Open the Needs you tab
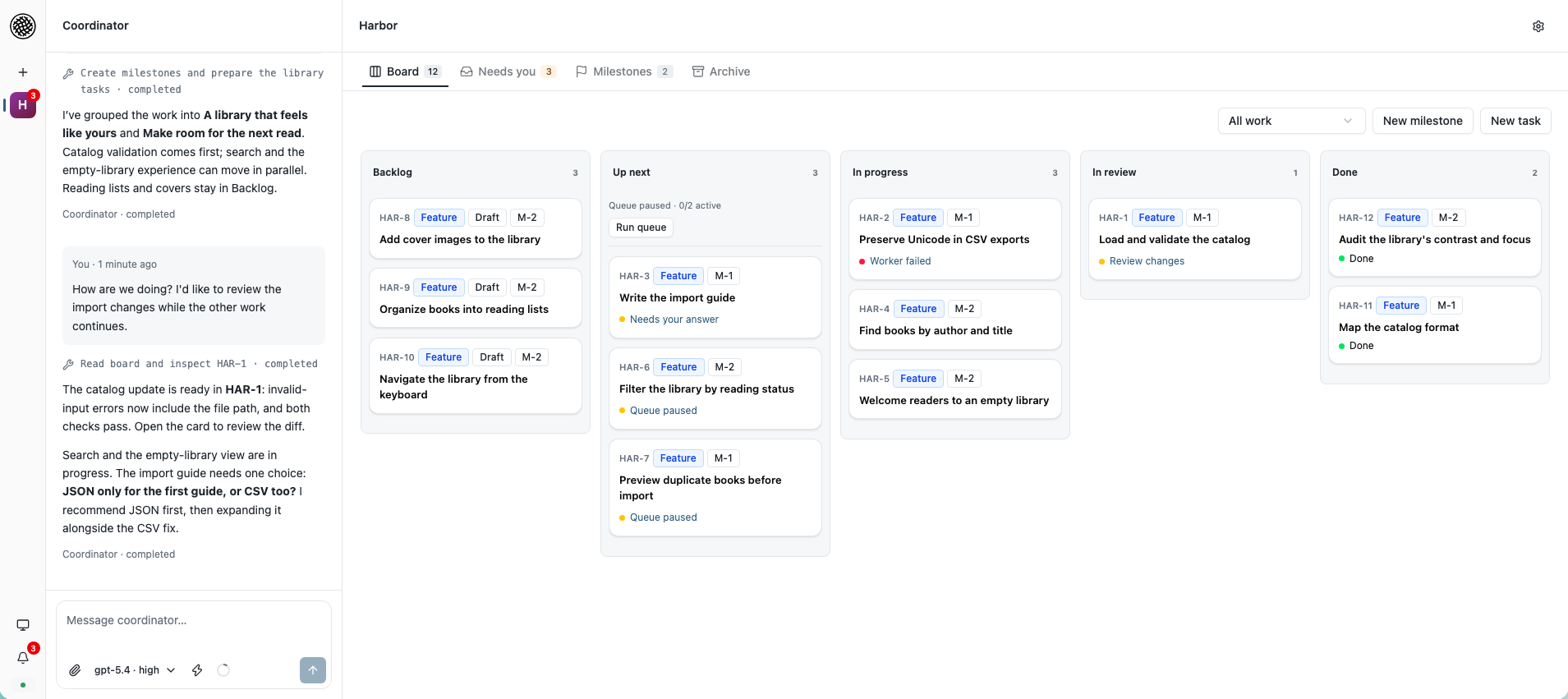Image resolution: width=1568 pixels, height=699 pixels. (x=508, y=71)
